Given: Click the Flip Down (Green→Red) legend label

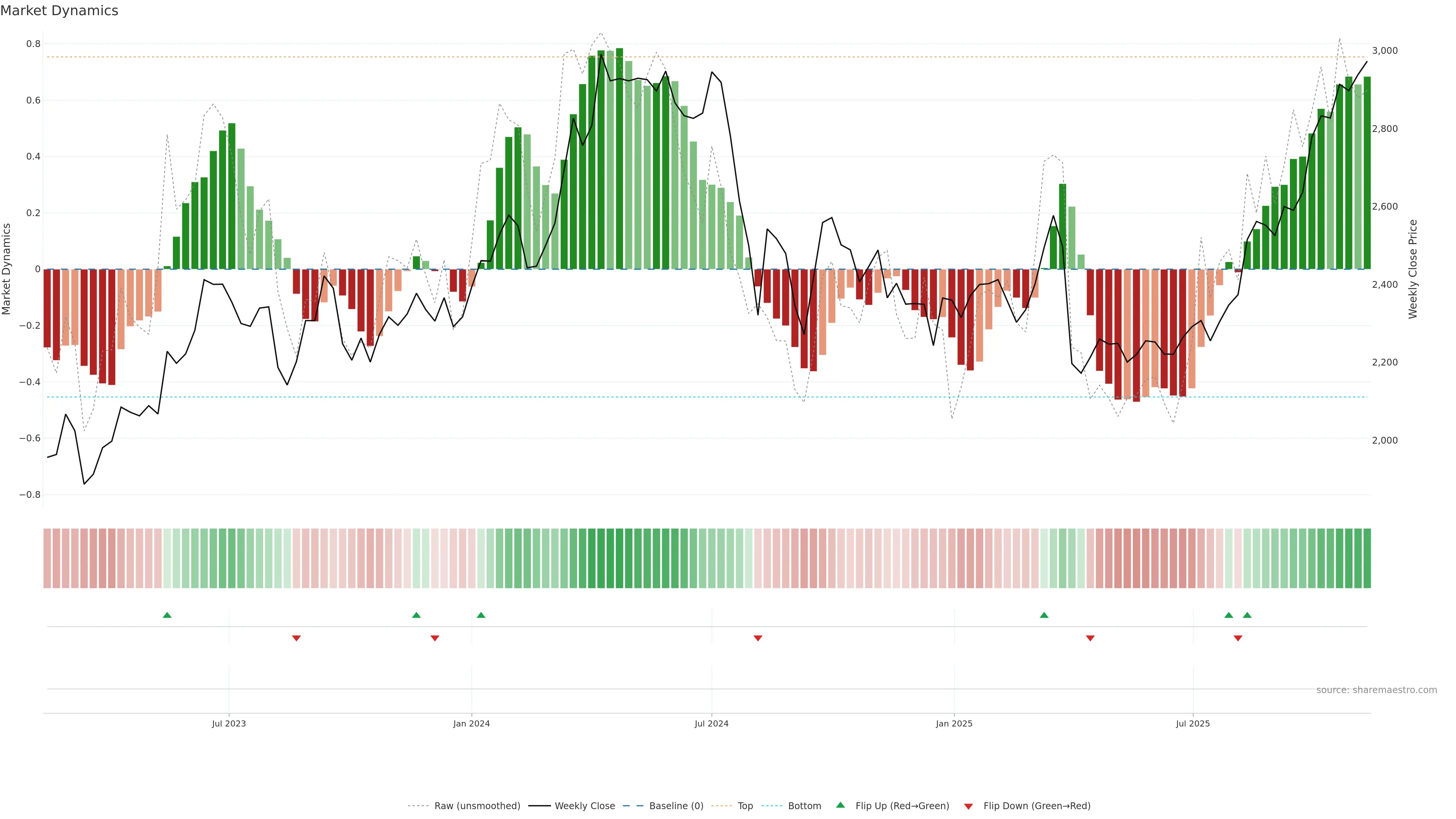Looking at the screenshot, I should tap(1037, 806).
